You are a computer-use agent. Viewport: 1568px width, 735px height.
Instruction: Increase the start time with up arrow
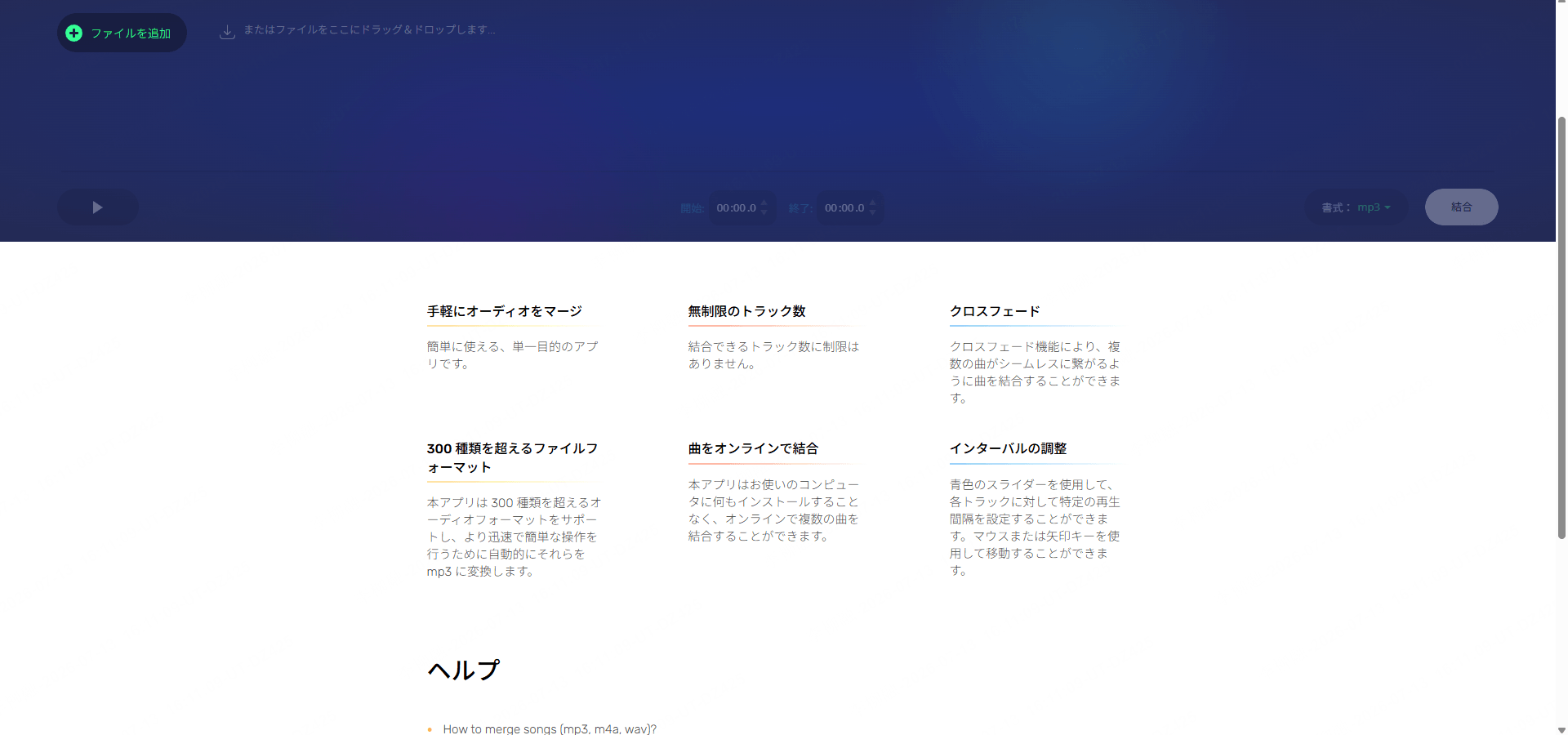pyautogui.click(x=764, y=203)
